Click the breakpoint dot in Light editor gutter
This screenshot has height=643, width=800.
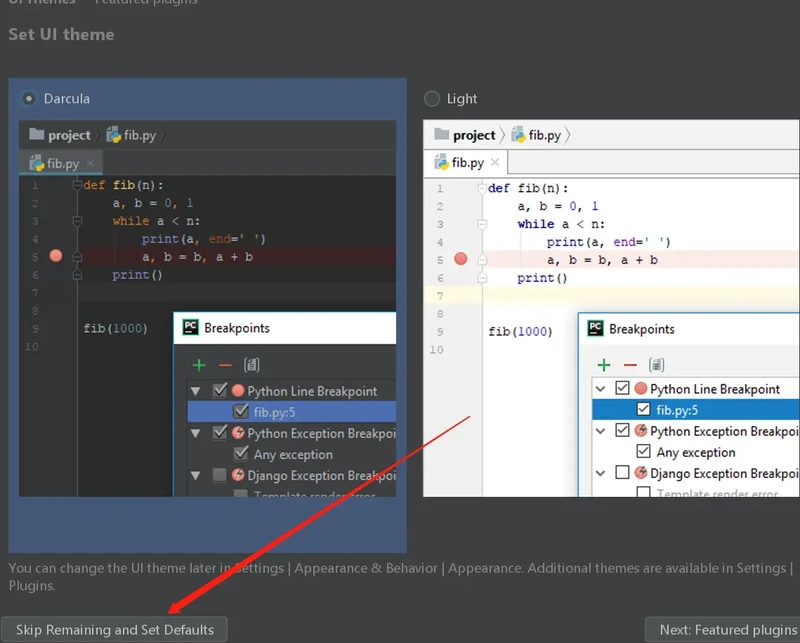click(x=461, y=259)
